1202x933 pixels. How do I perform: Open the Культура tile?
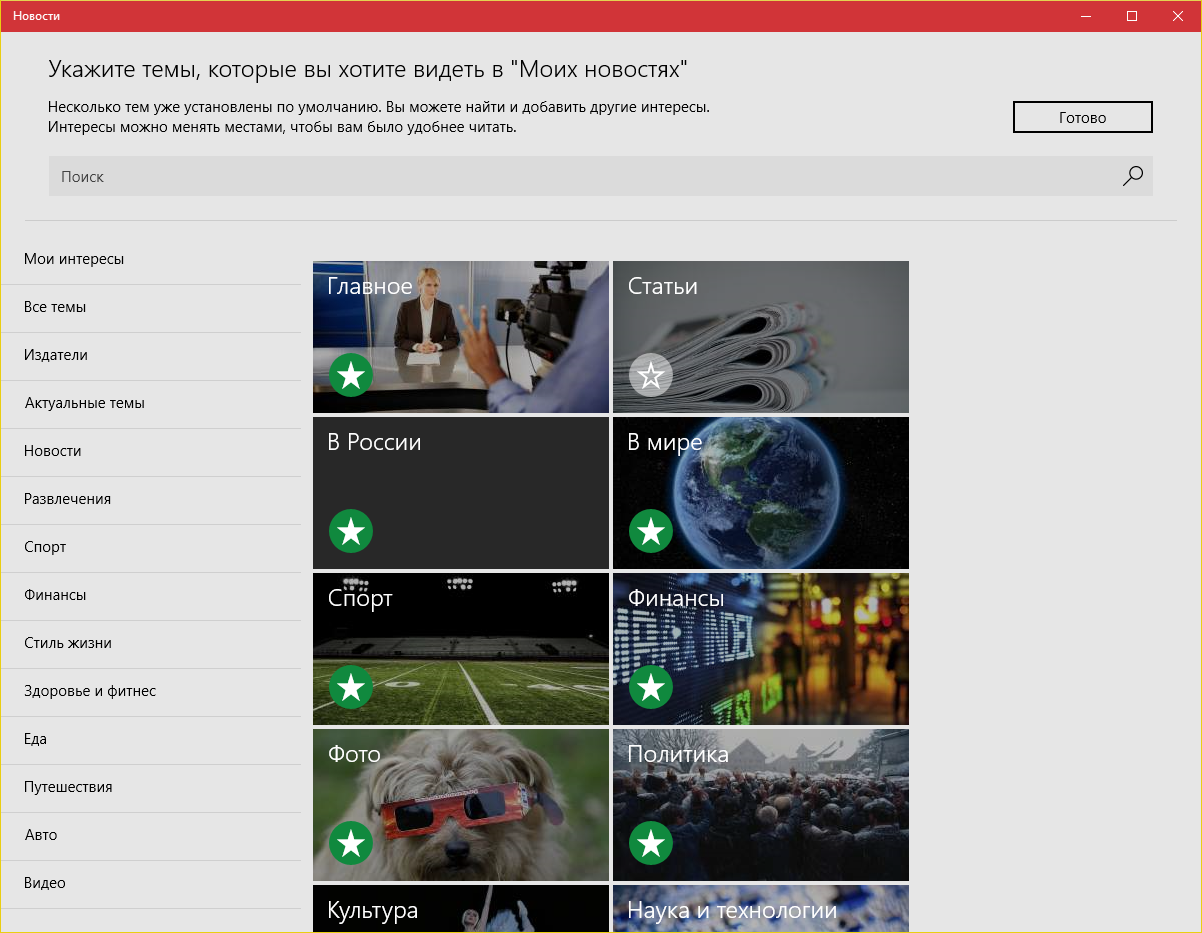[461, 908]
